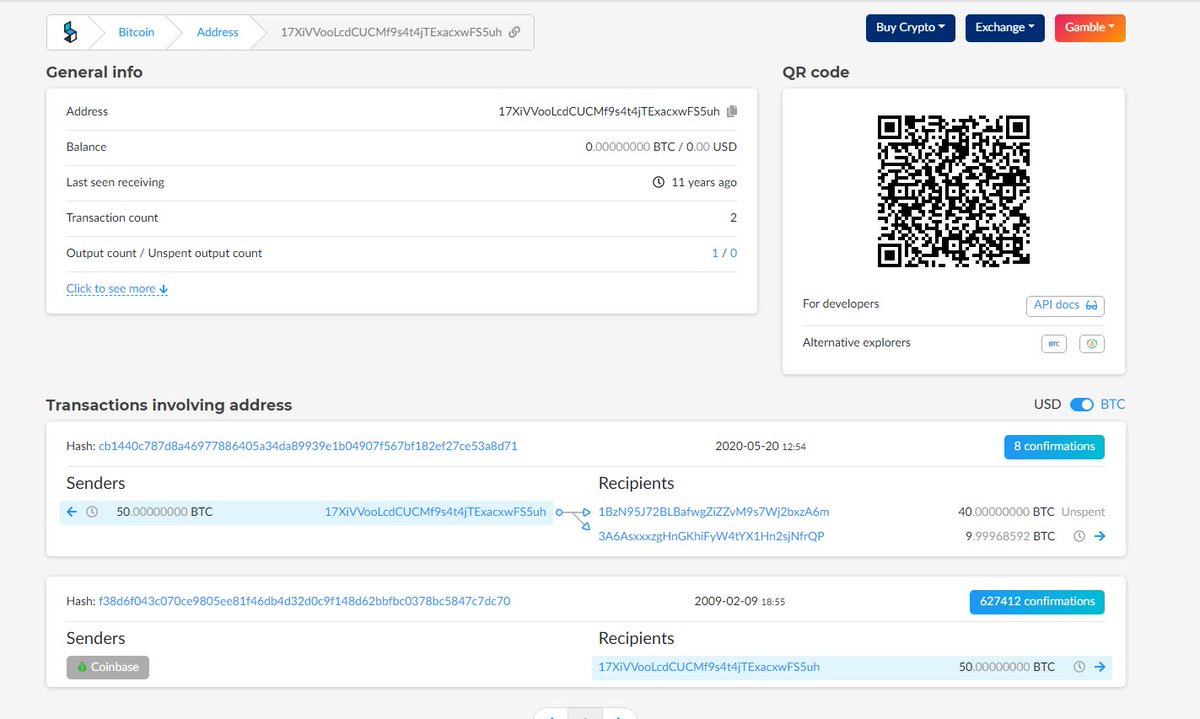
Task: Click the left arrow in the 50 BTC sender row
Action: pyautogui.click(x=72, y=512)
